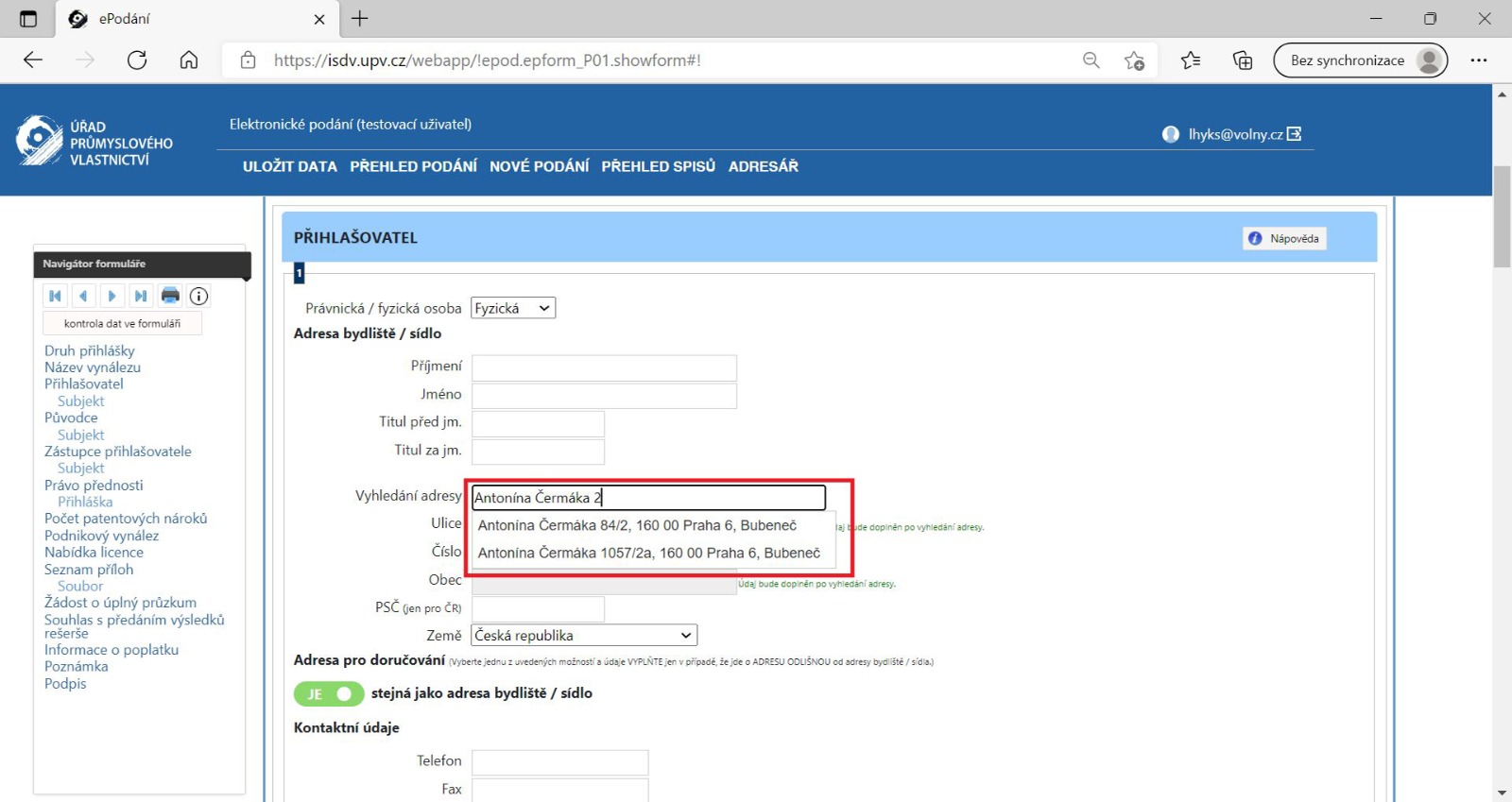Click the kontrola dat ve formuláři button

[x=122, y=323]
